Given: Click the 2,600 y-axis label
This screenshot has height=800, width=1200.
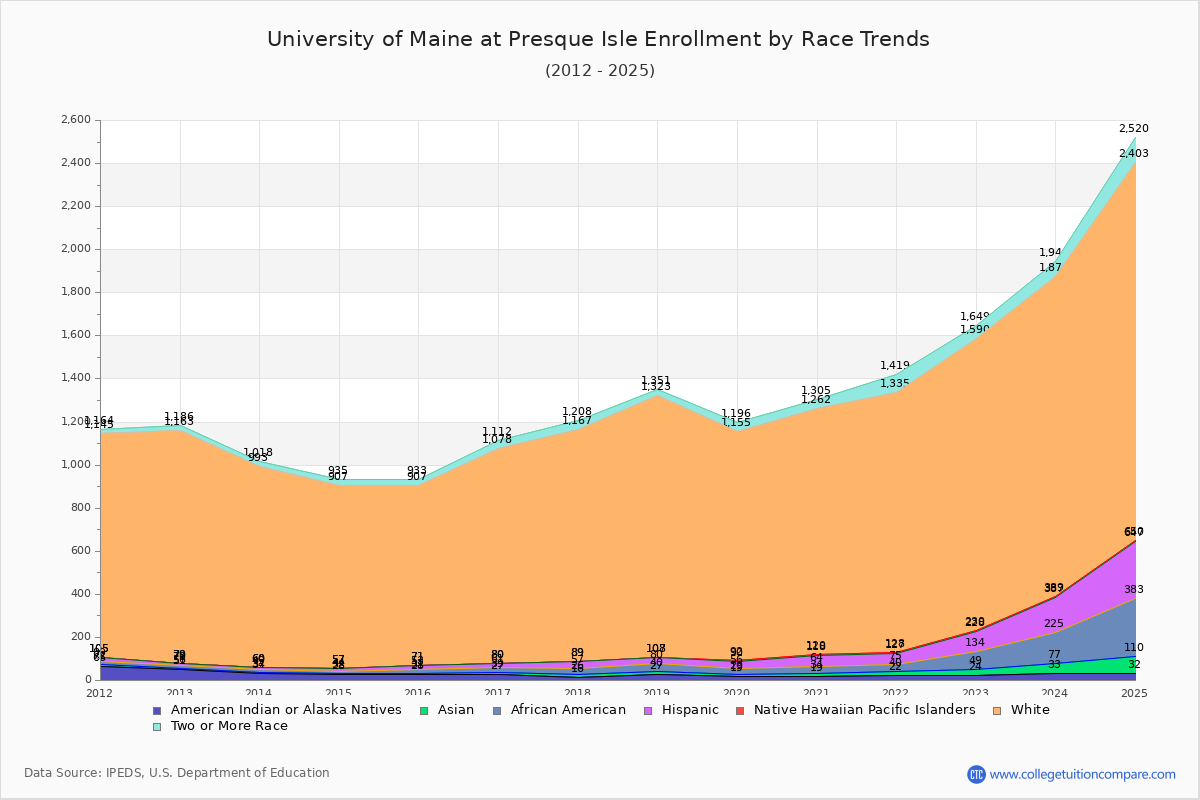Looking at the screenshot, I should point(76,120).
